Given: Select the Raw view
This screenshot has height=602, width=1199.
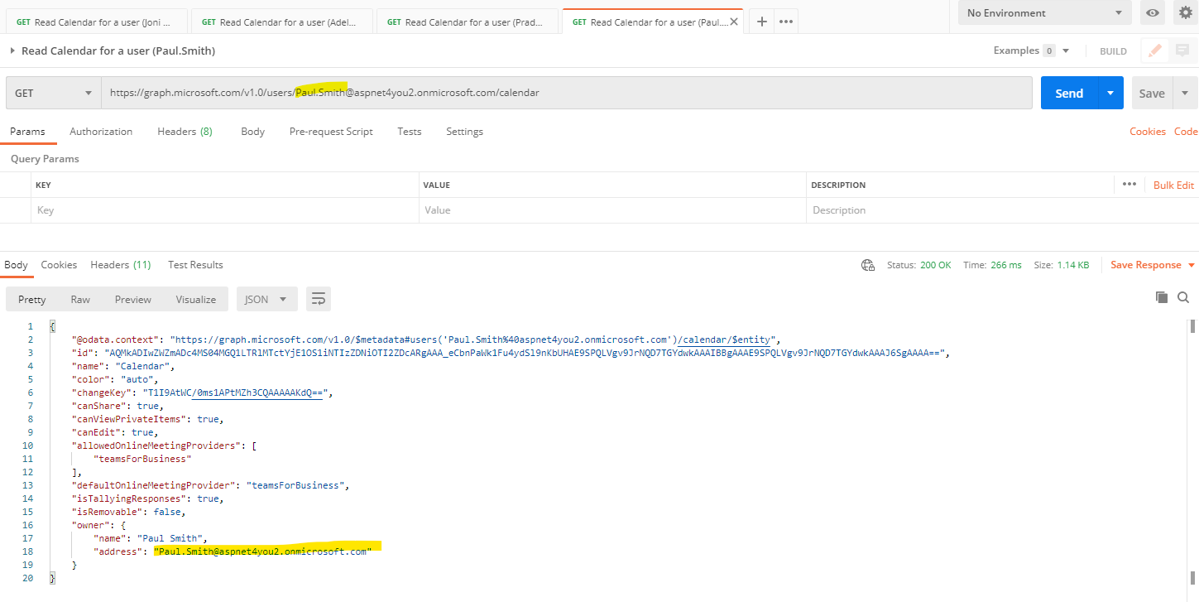Looking at the screenshot, I should [80, 299].
